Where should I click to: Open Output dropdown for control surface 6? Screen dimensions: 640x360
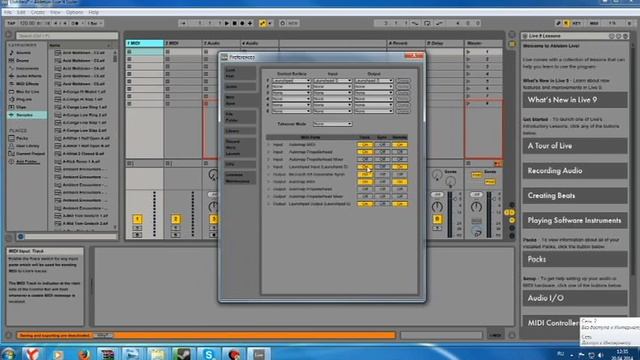click(373, 111)
